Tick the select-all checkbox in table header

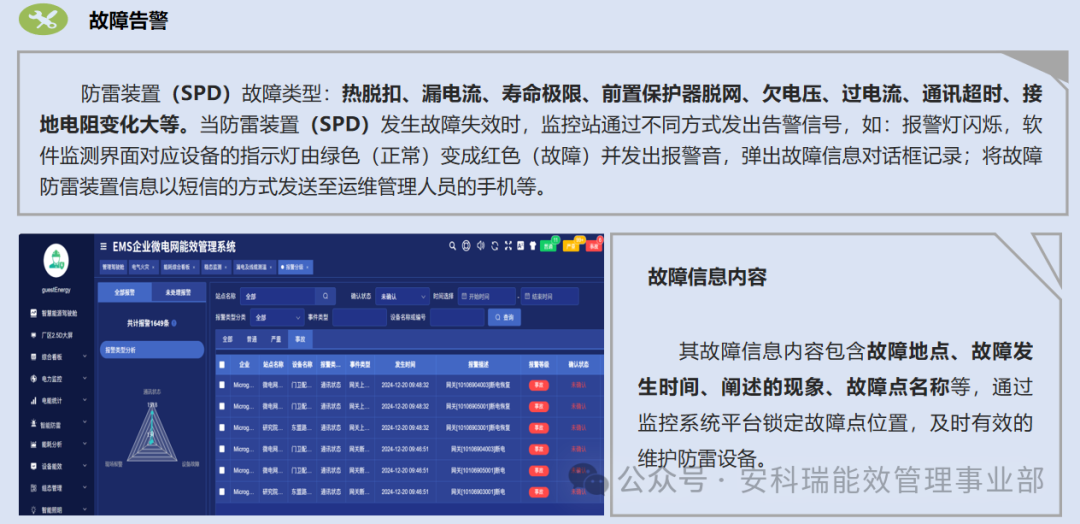click(x=222, y=365)
